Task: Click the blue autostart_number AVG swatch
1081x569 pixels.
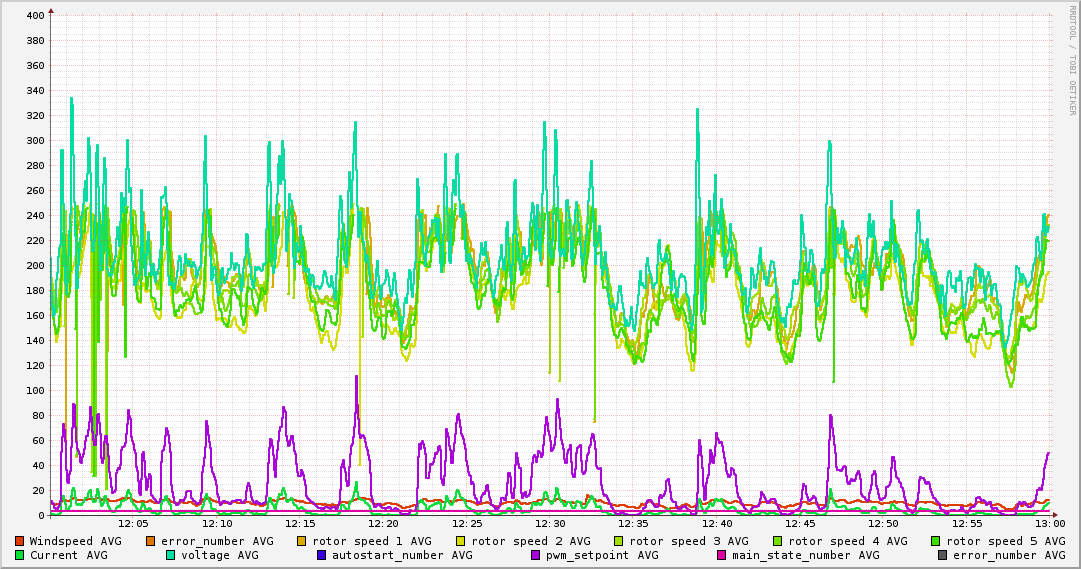Action: point(322,555)
